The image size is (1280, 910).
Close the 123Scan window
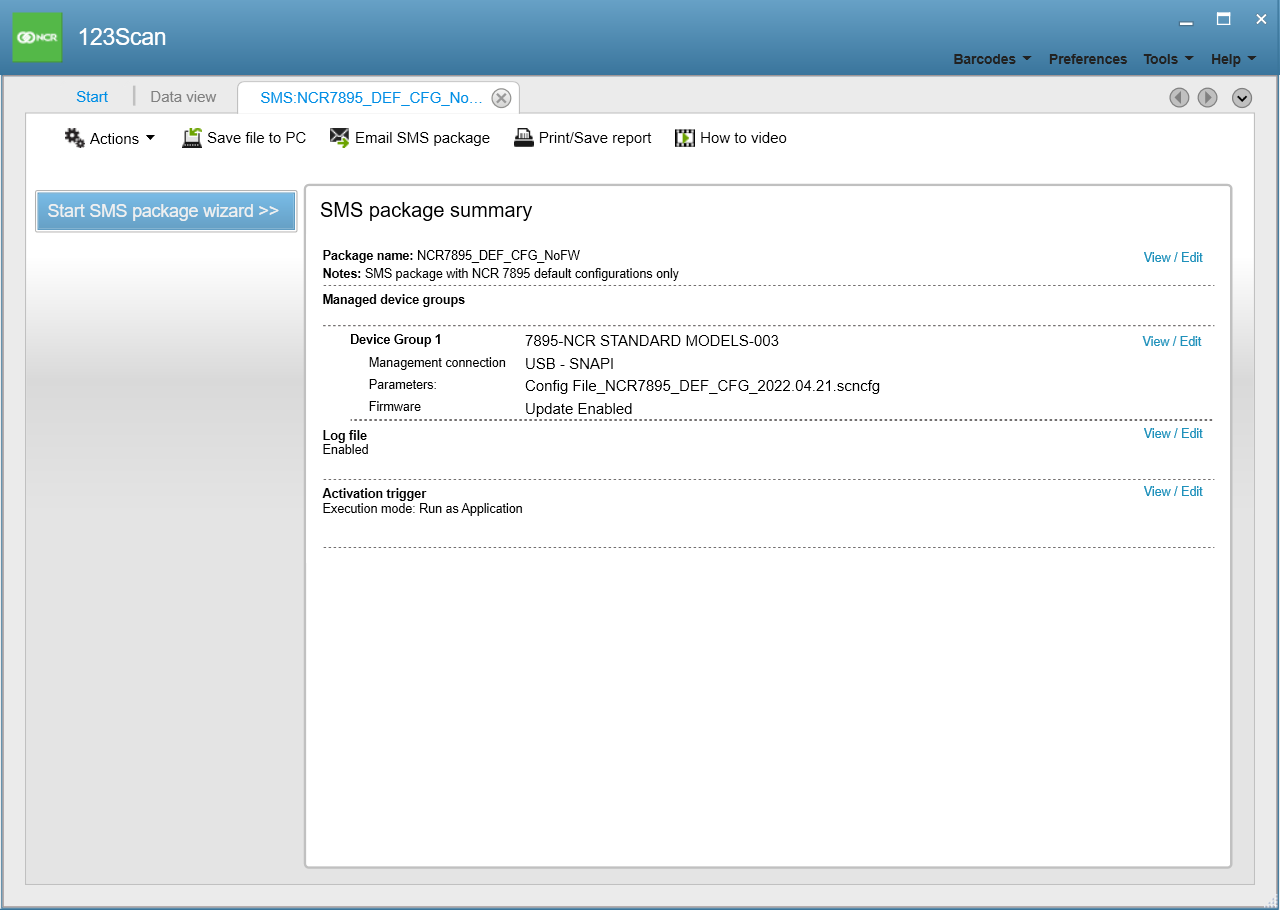click(x=1261, y=19)
